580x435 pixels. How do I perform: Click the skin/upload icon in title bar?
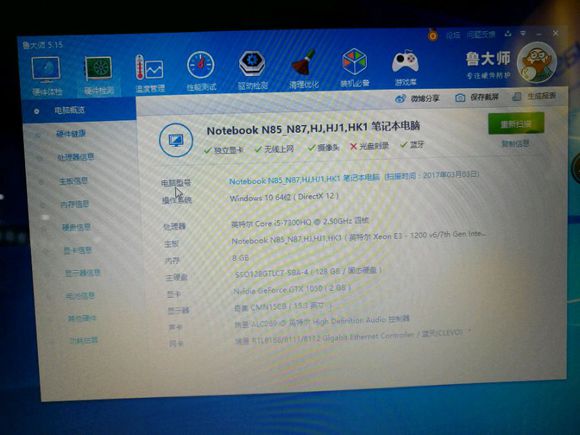coord(508,34)
